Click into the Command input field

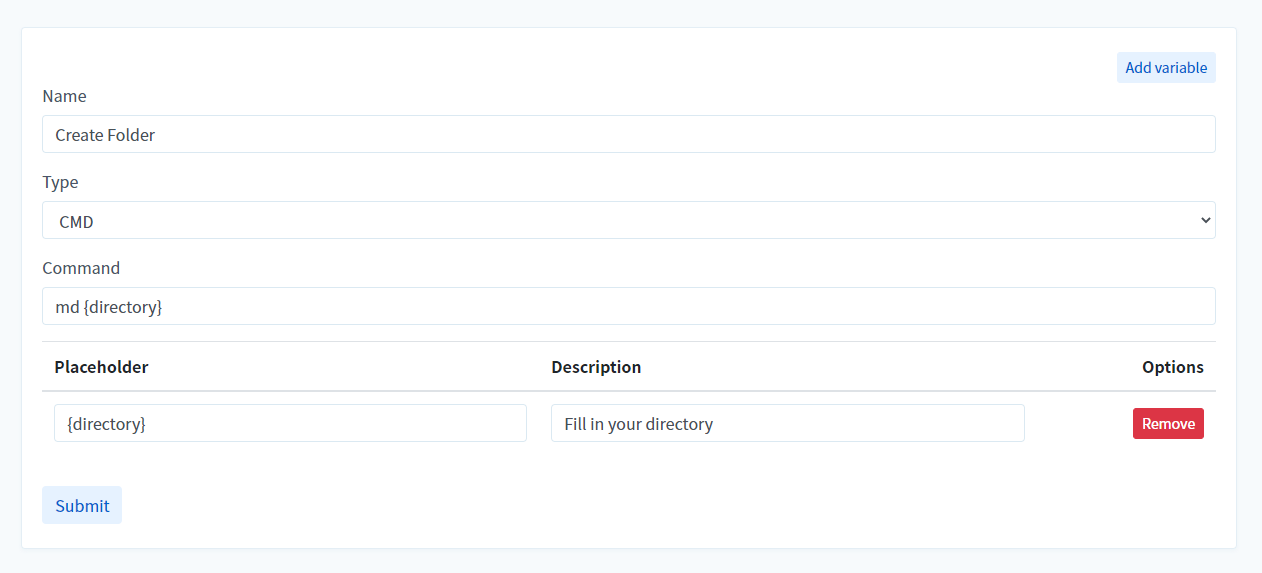coord(628,307)
